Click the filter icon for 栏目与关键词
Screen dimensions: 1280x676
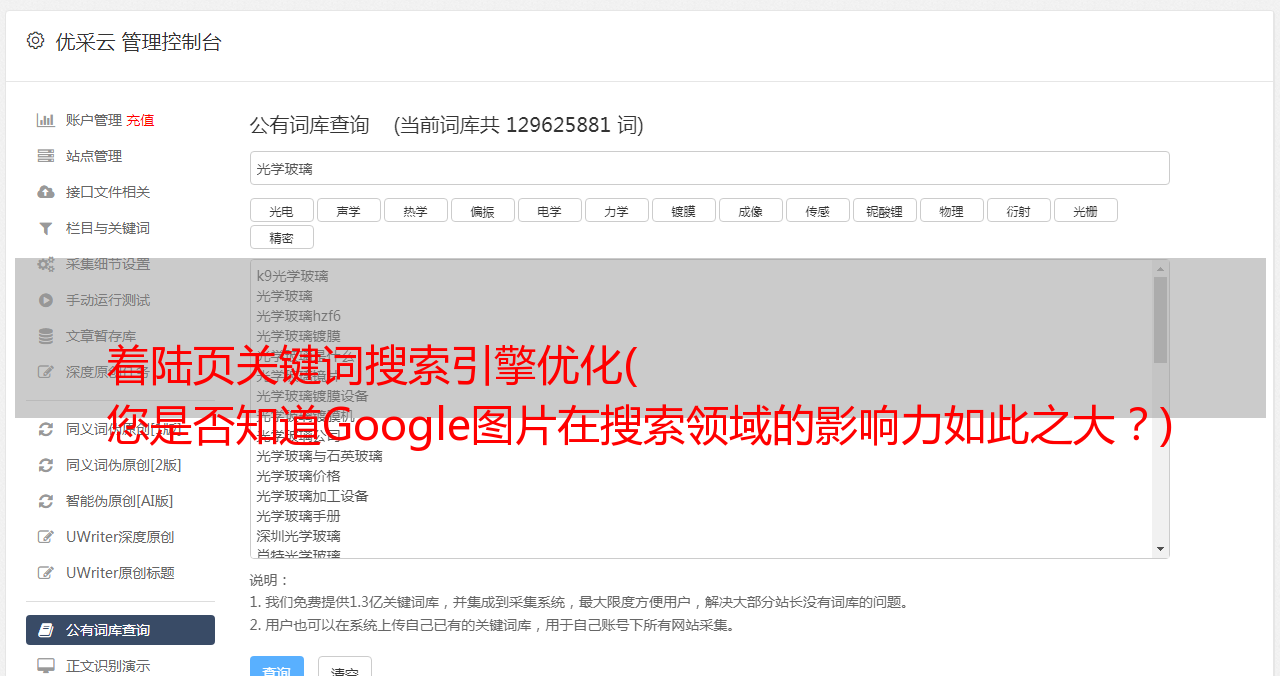click(45, 228)
